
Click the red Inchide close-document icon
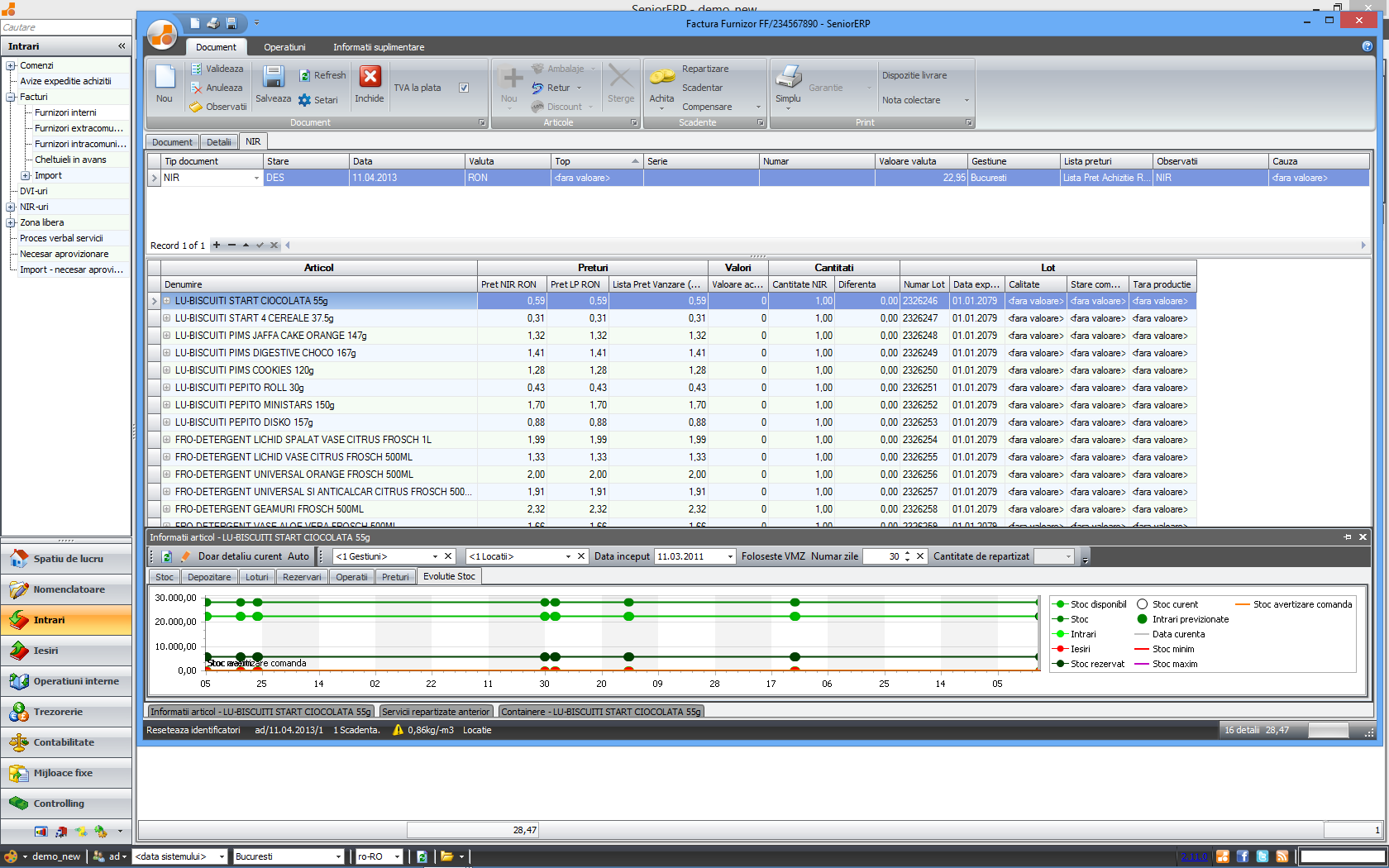tap(370, 78)
